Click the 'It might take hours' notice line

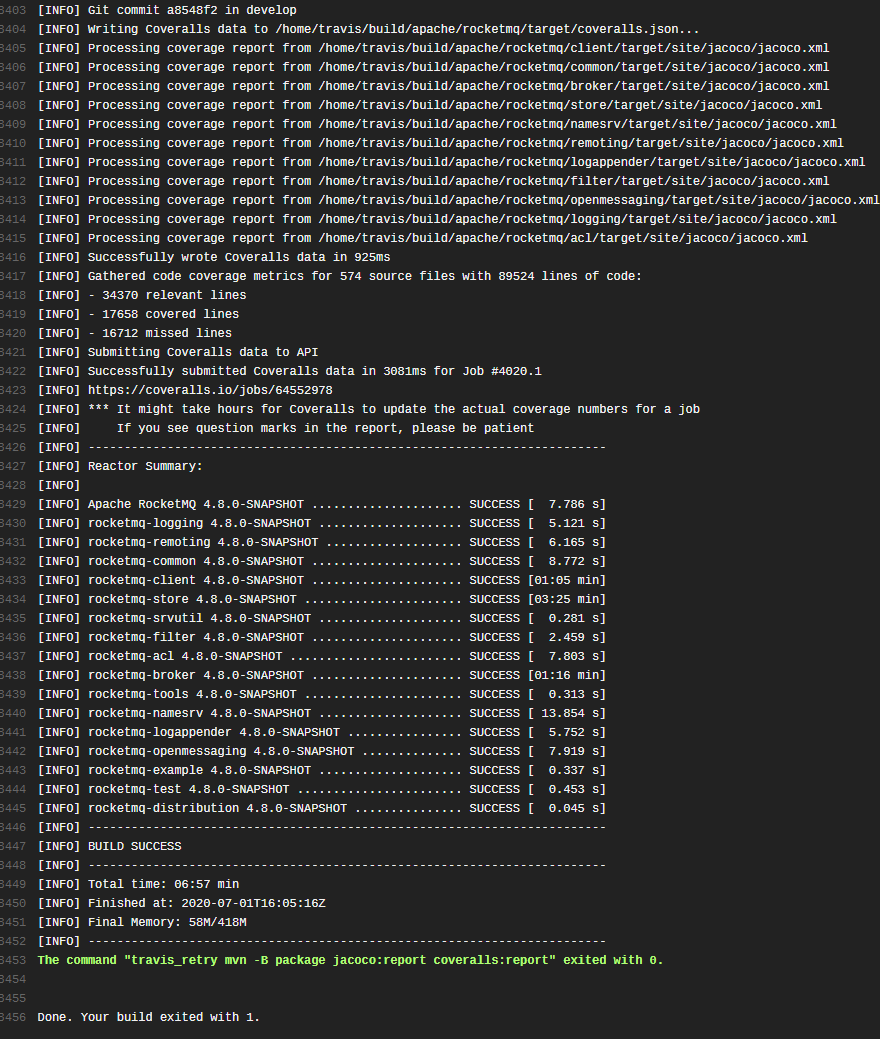pos(368,409)
